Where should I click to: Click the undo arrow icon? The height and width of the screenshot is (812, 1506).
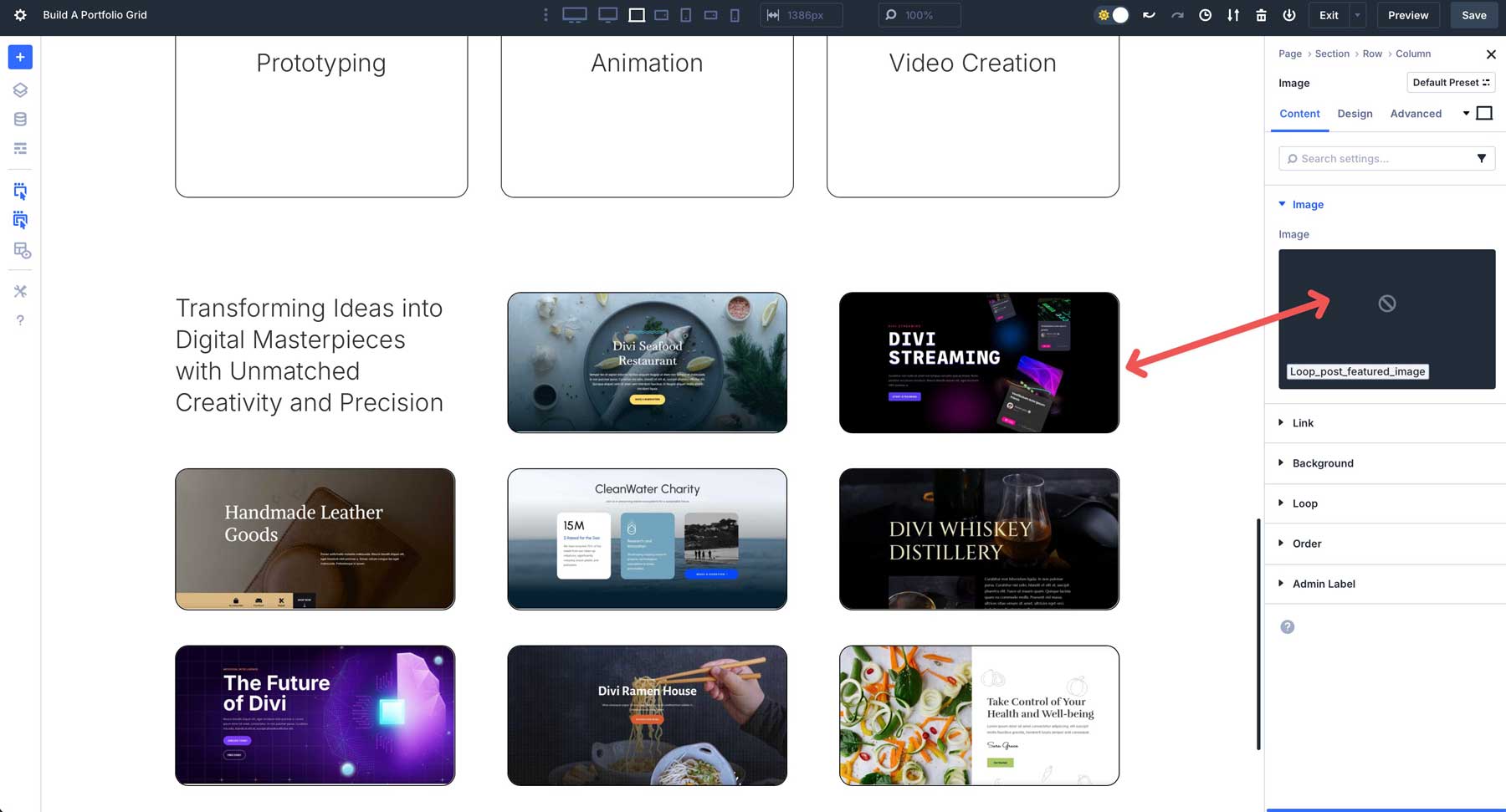(1149, 14)
